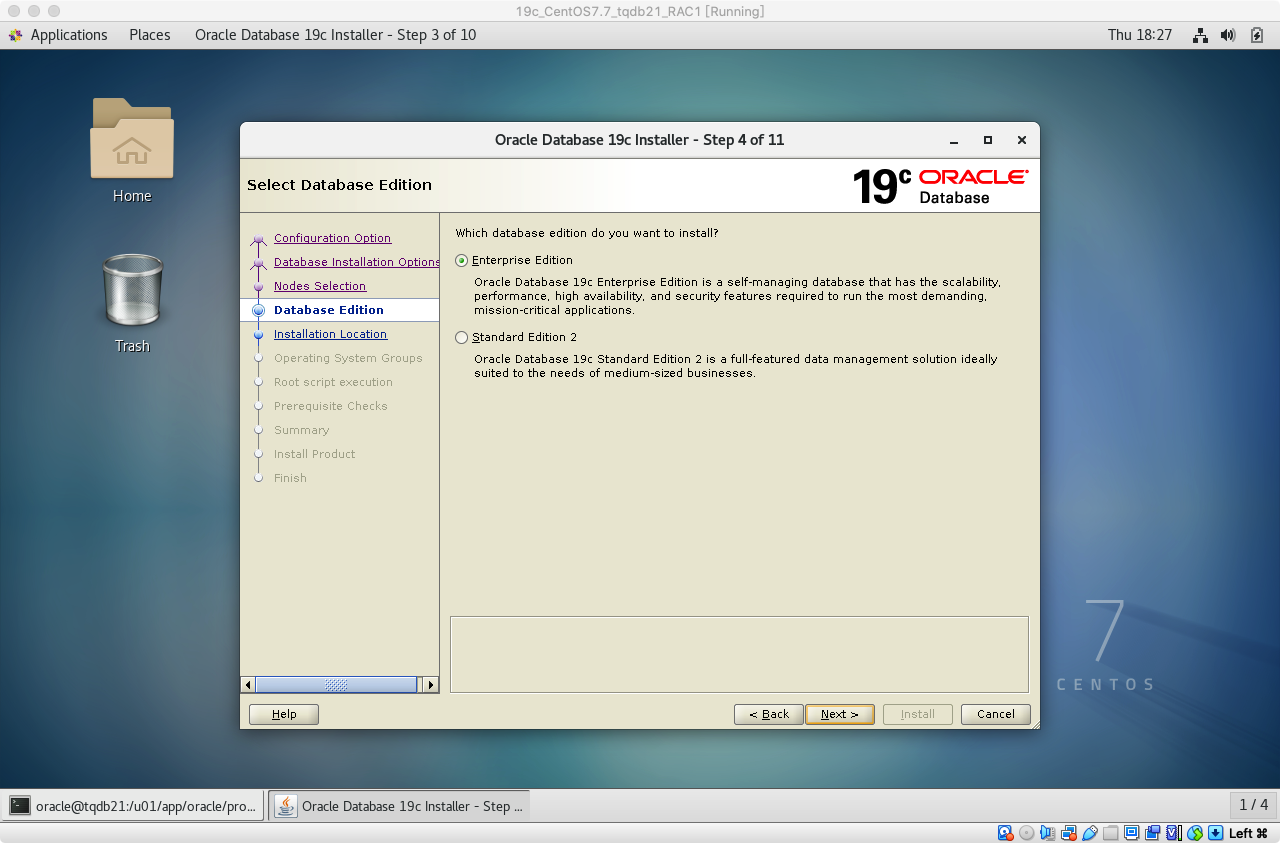1280x843 pixels.
Task: Click the Next button
Action: point(840,714)
